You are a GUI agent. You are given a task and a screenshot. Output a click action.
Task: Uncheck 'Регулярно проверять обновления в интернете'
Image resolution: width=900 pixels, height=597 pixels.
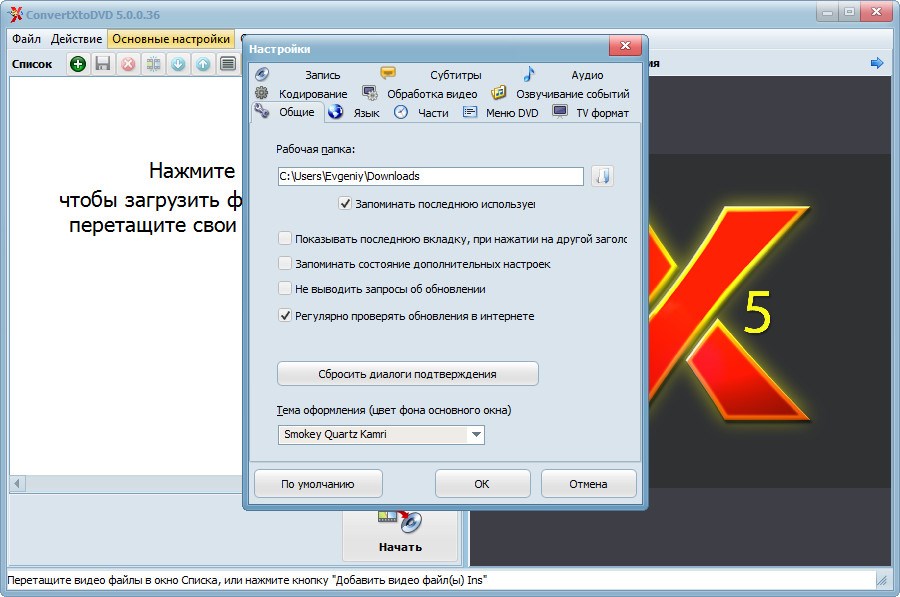285,316
